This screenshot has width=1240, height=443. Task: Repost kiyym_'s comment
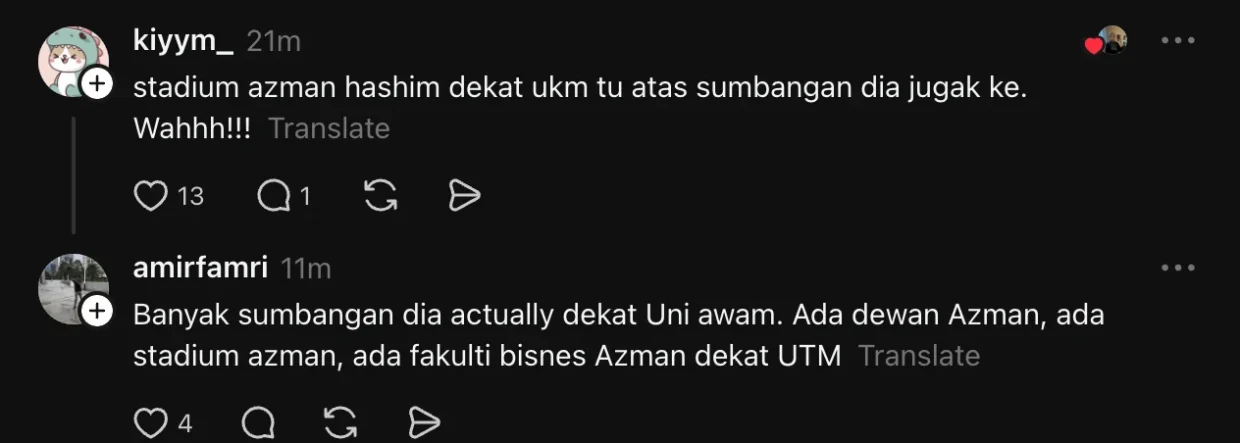coord(380,197)
